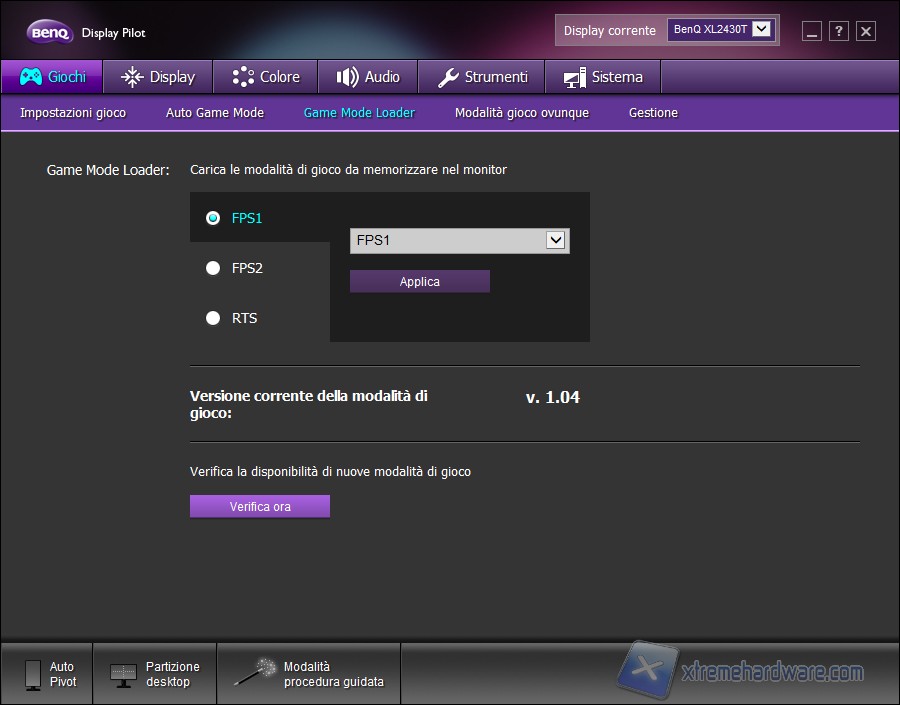Image resolution: width=900 pixels, height=705 pixels.
Task: Click Verifica ora to check updates
Action: [x=259, y=506]
